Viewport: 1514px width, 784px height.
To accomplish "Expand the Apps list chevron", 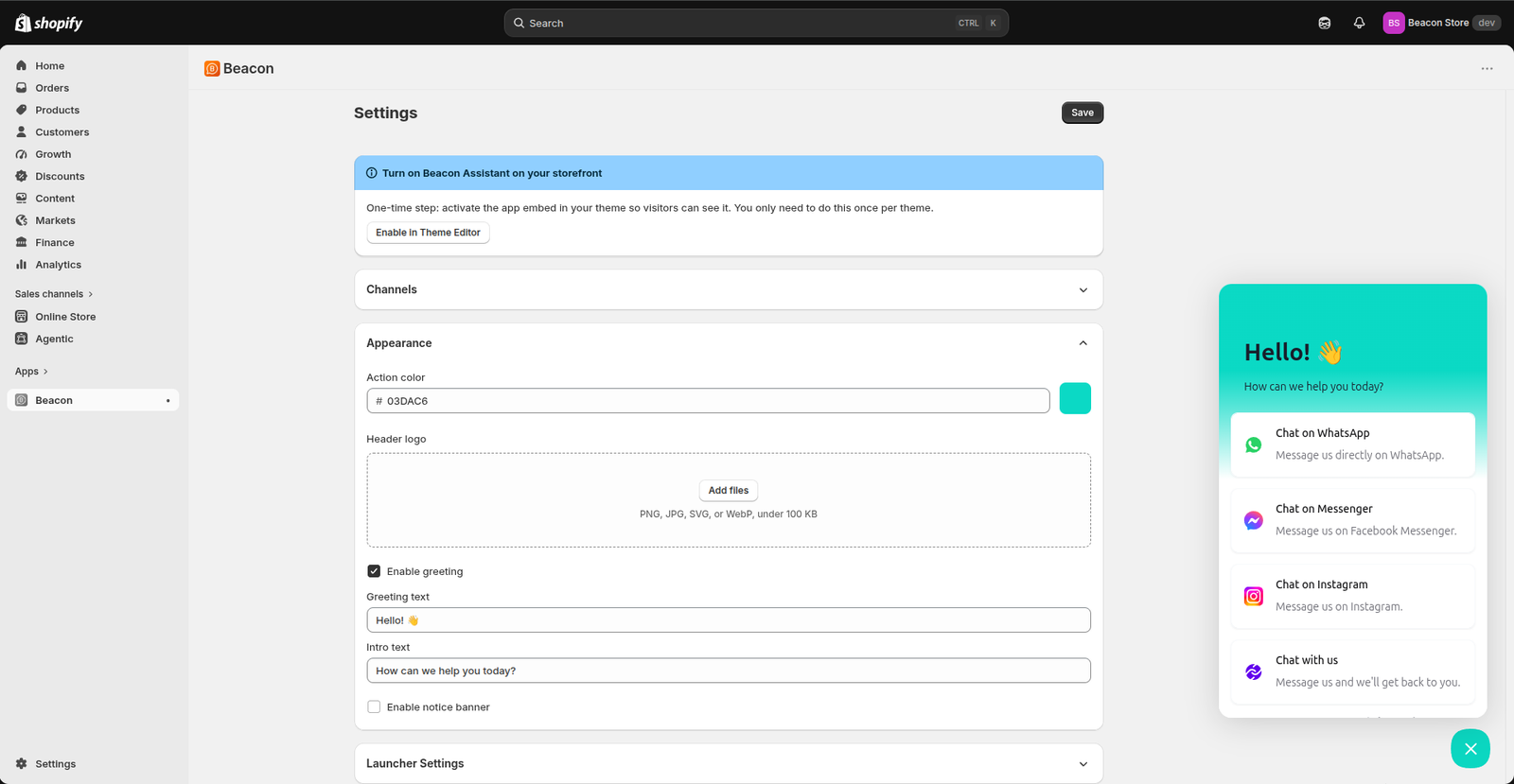I will (x=45, y=372).
